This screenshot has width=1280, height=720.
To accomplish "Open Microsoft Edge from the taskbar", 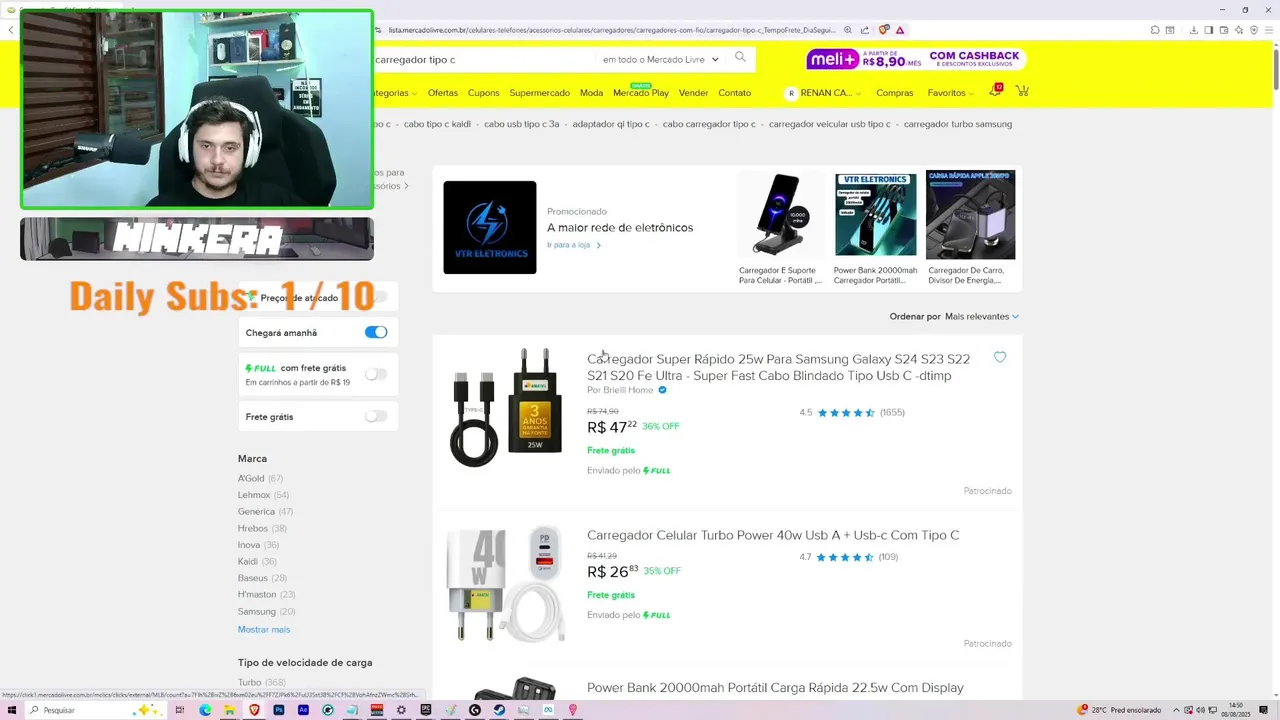I will click(205, 710).
